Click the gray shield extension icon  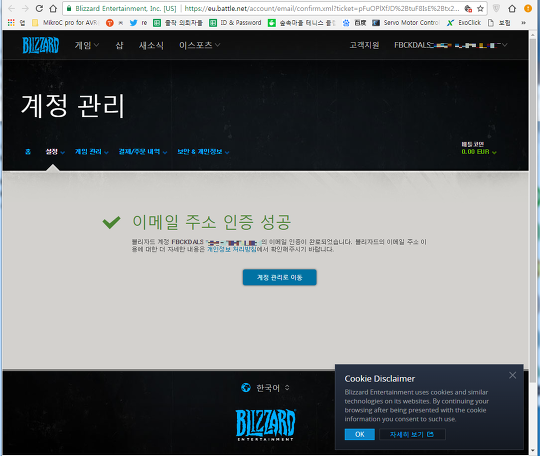coord(496,8)
